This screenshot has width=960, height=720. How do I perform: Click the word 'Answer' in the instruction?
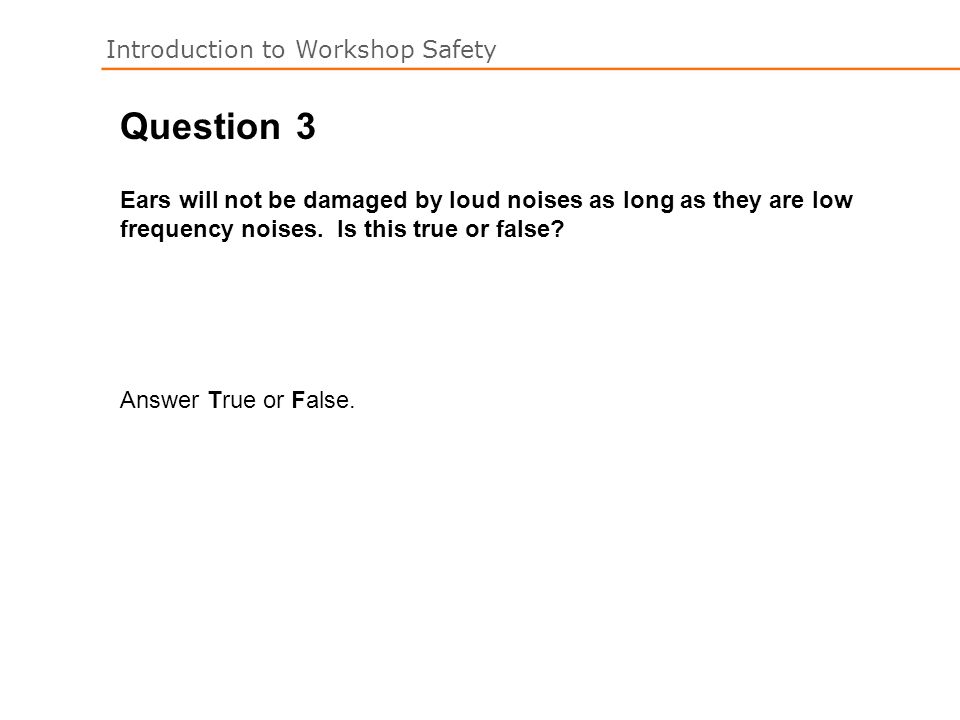pos(159,400)
